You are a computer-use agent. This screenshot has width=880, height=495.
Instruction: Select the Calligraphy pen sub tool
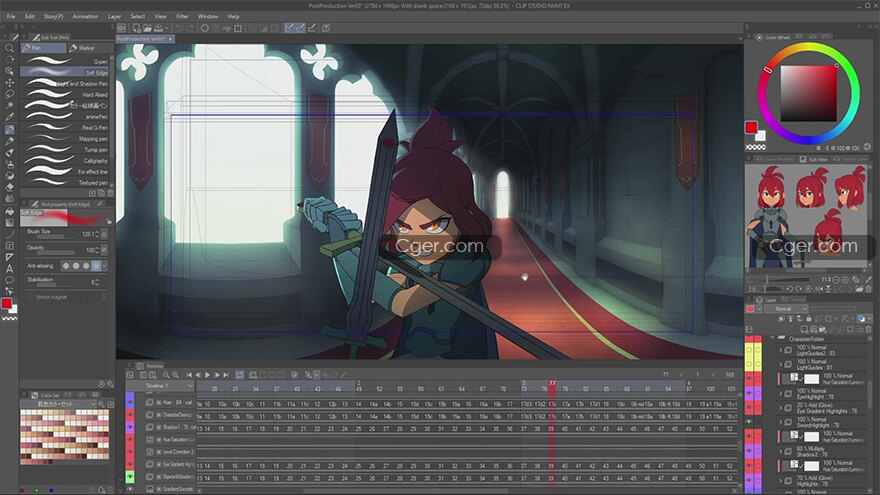65,161
